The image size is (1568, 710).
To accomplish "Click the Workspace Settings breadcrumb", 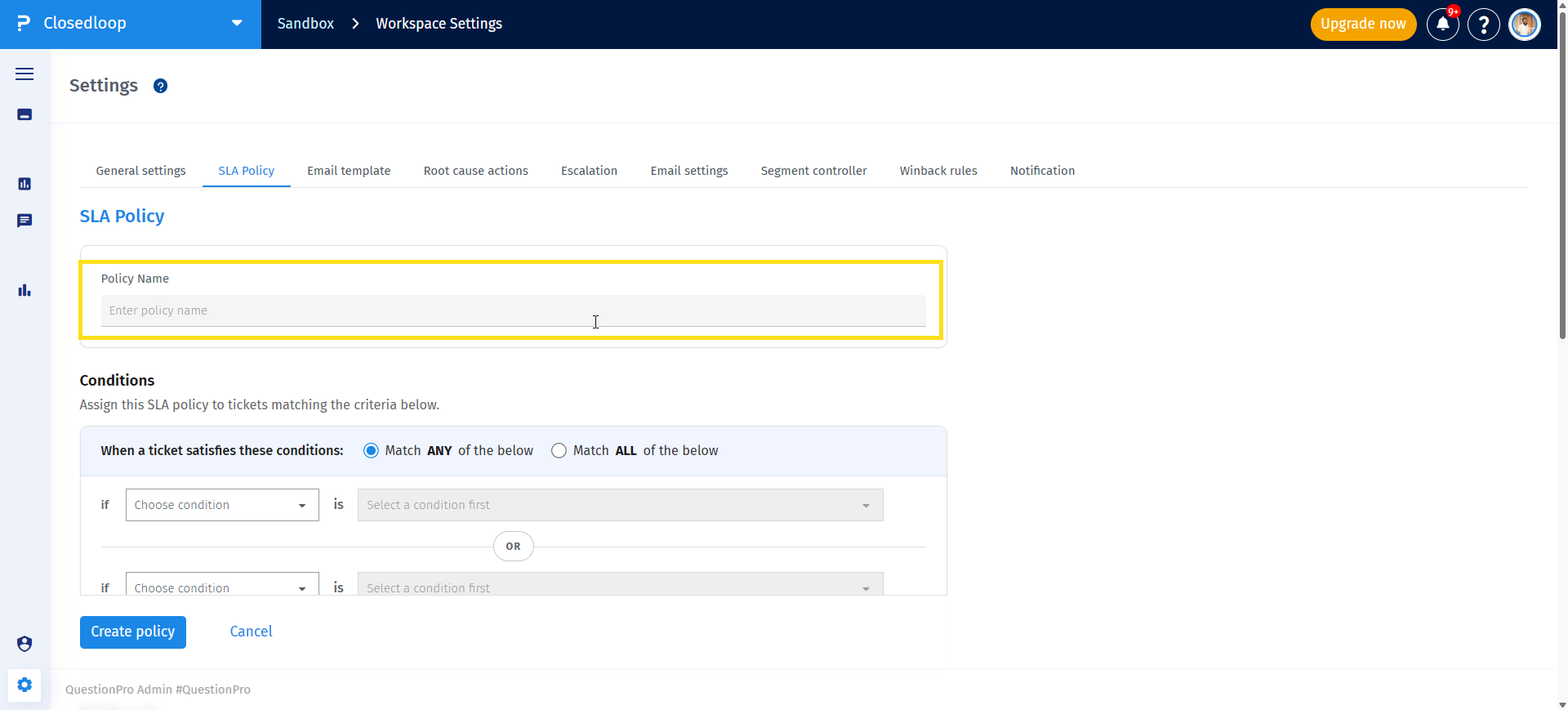I will (x=439, y=24).
